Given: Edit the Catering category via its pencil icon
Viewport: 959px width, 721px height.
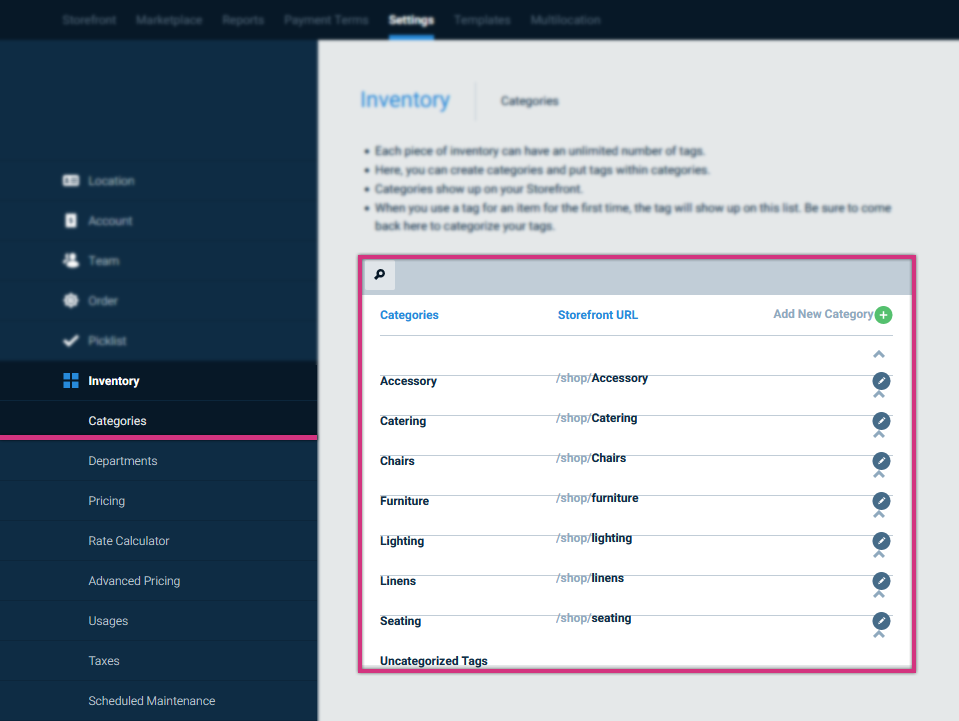Looking at the screenshot, I should [x=880, y=421].
